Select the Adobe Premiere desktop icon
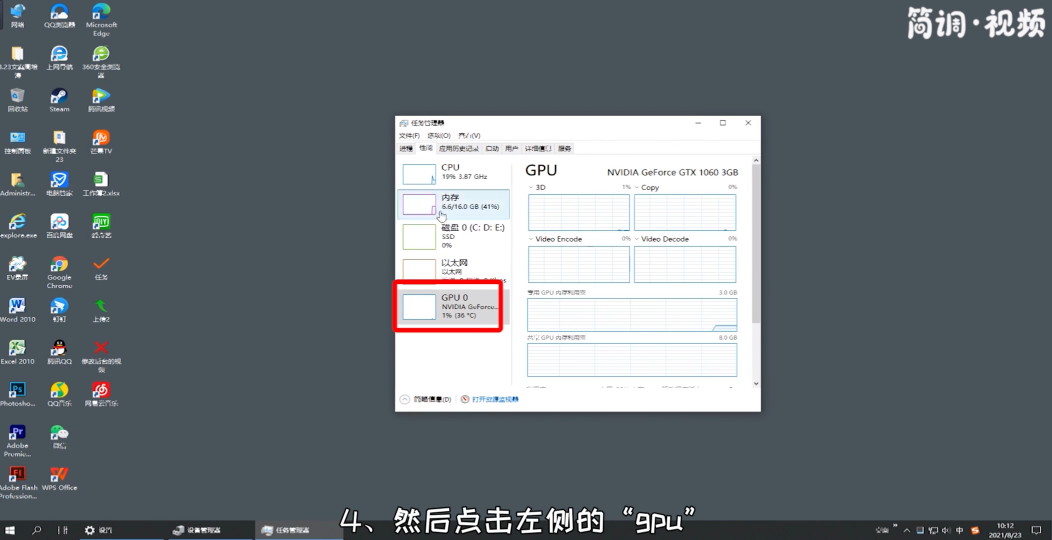Image resolution: width=1052 pixels, height=540 pixels. coord(17,440)
